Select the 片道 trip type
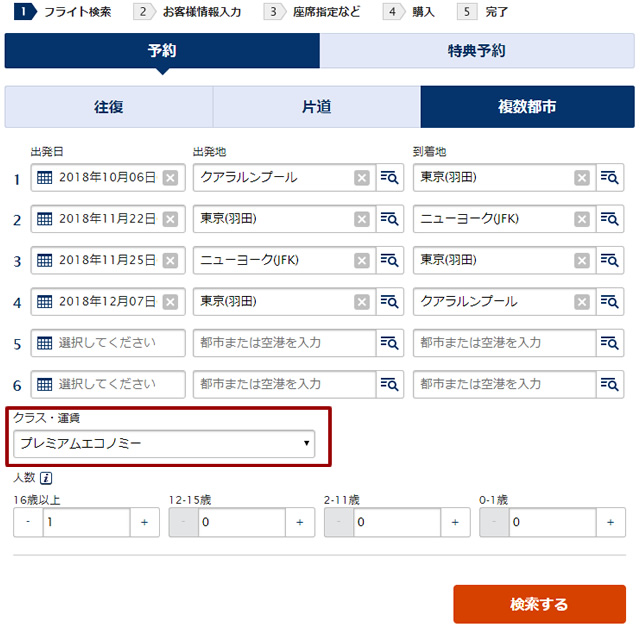 (317, 107)
